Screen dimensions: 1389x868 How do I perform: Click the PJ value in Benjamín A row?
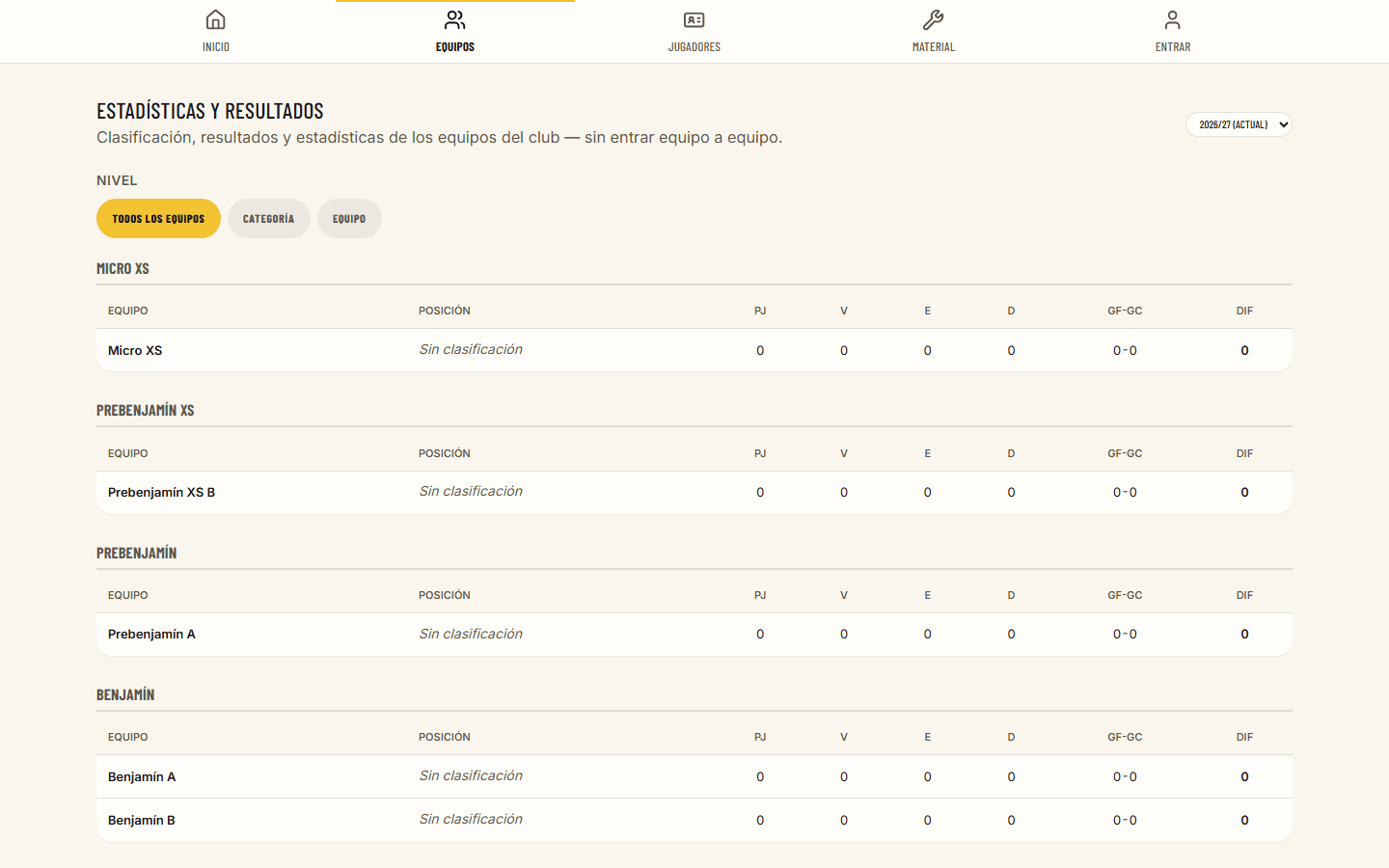[x=760, y=776]
